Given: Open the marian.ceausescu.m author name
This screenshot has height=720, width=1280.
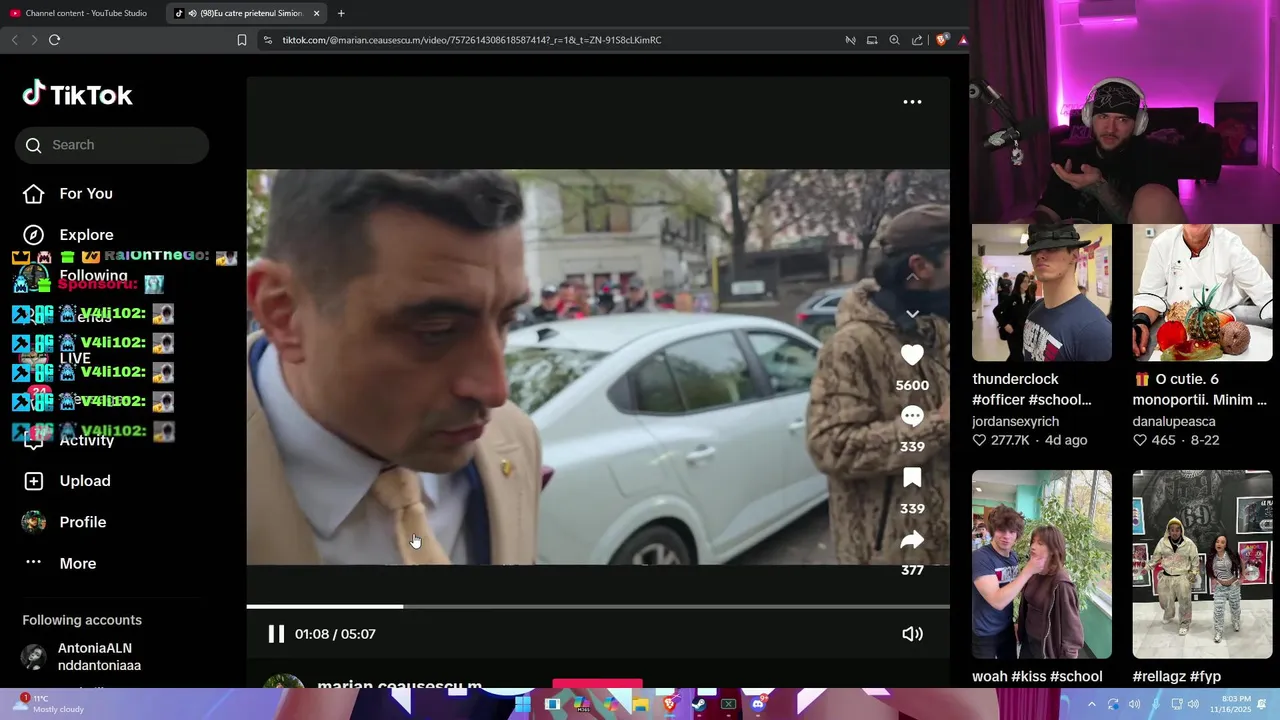Looking at the screenshot, I should point(400,685).
